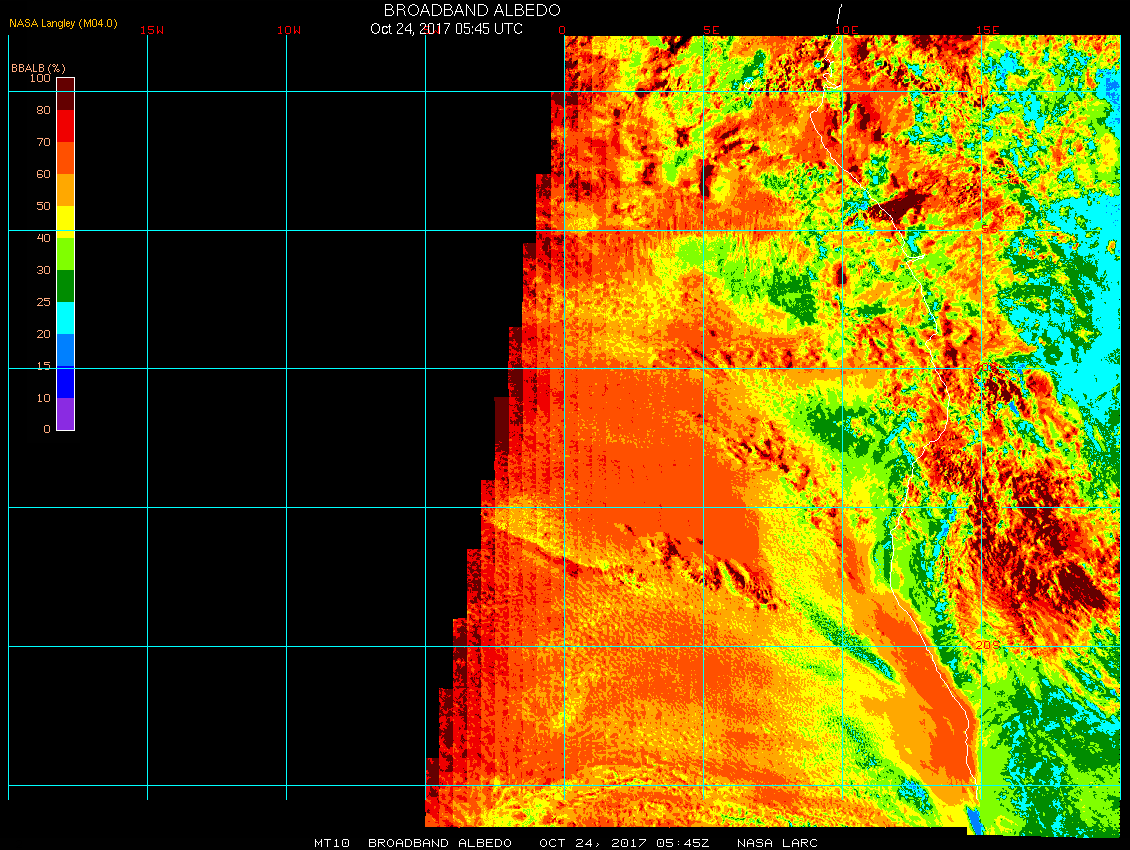Image resolution: width=1130 pixels, height=850 pixels.
Task: Click the '10E' longitude label
Action: pos(847,30)
